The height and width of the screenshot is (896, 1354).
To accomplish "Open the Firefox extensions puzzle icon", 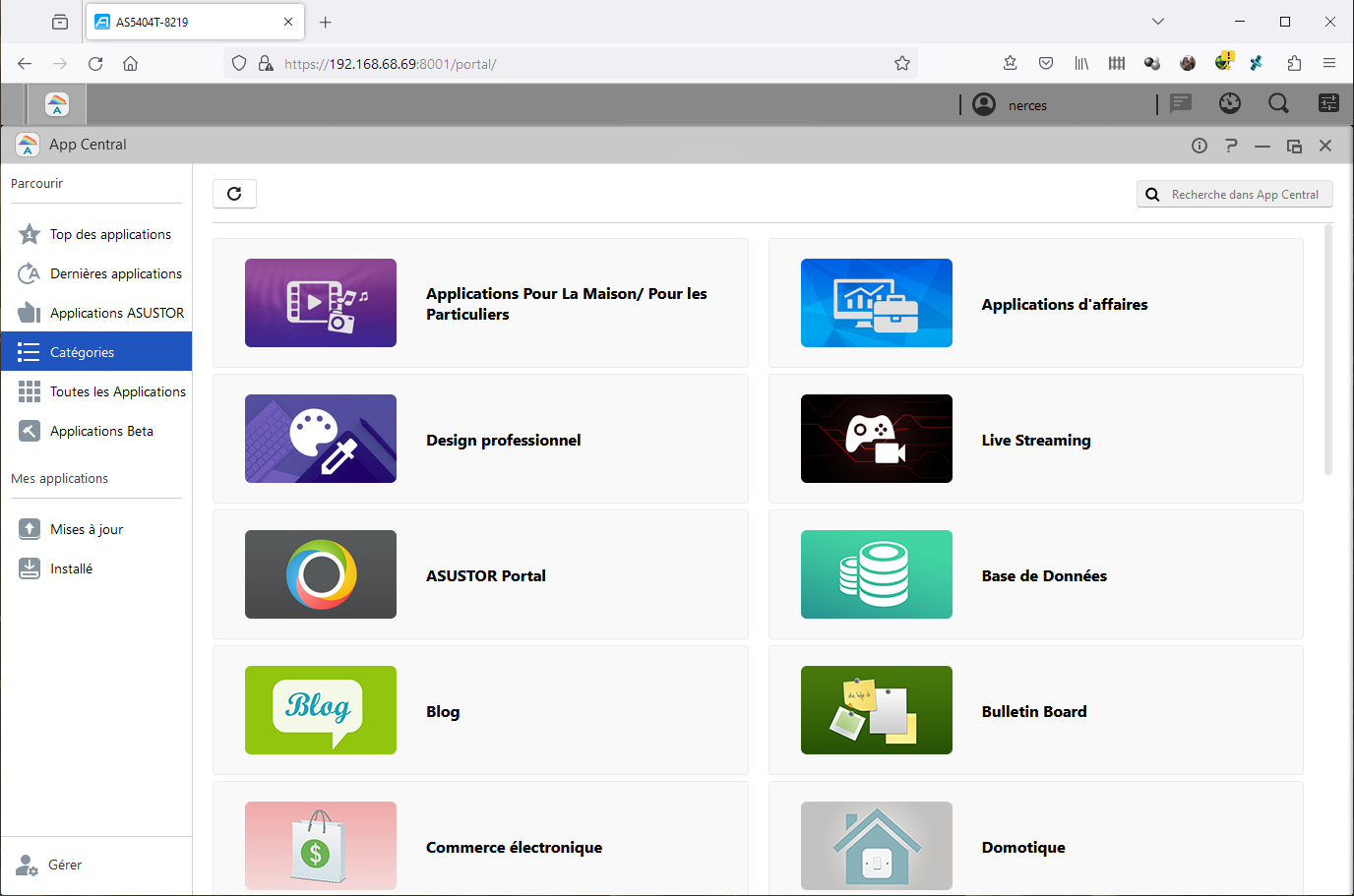I will (x=1294, y=64).
